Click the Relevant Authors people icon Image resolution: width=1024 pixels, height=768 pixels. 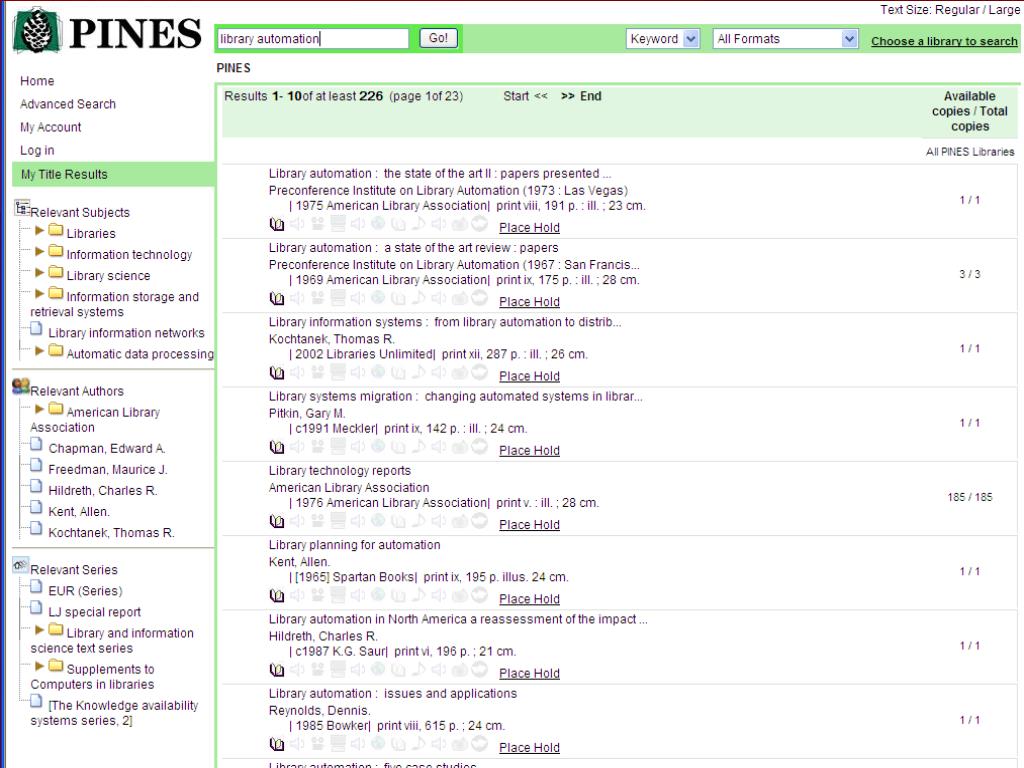click(x=20, y=387)
